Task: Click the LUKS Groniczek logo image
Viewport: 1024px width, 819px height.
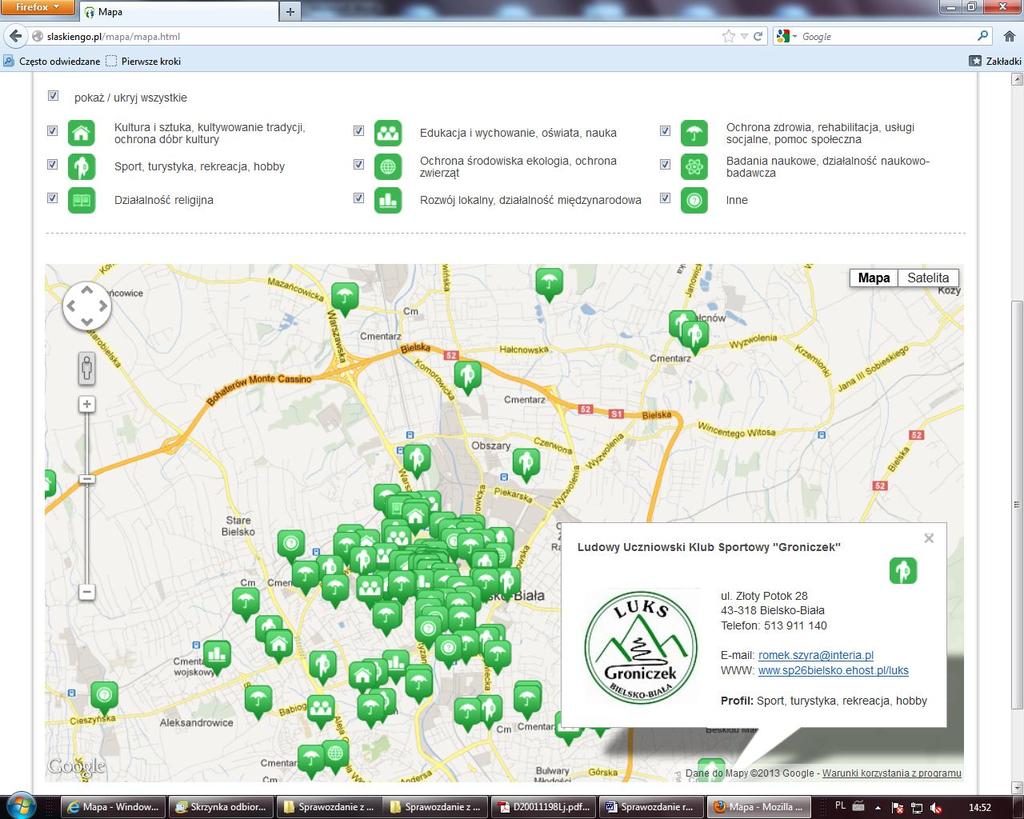Action: (x=641, y=647)
